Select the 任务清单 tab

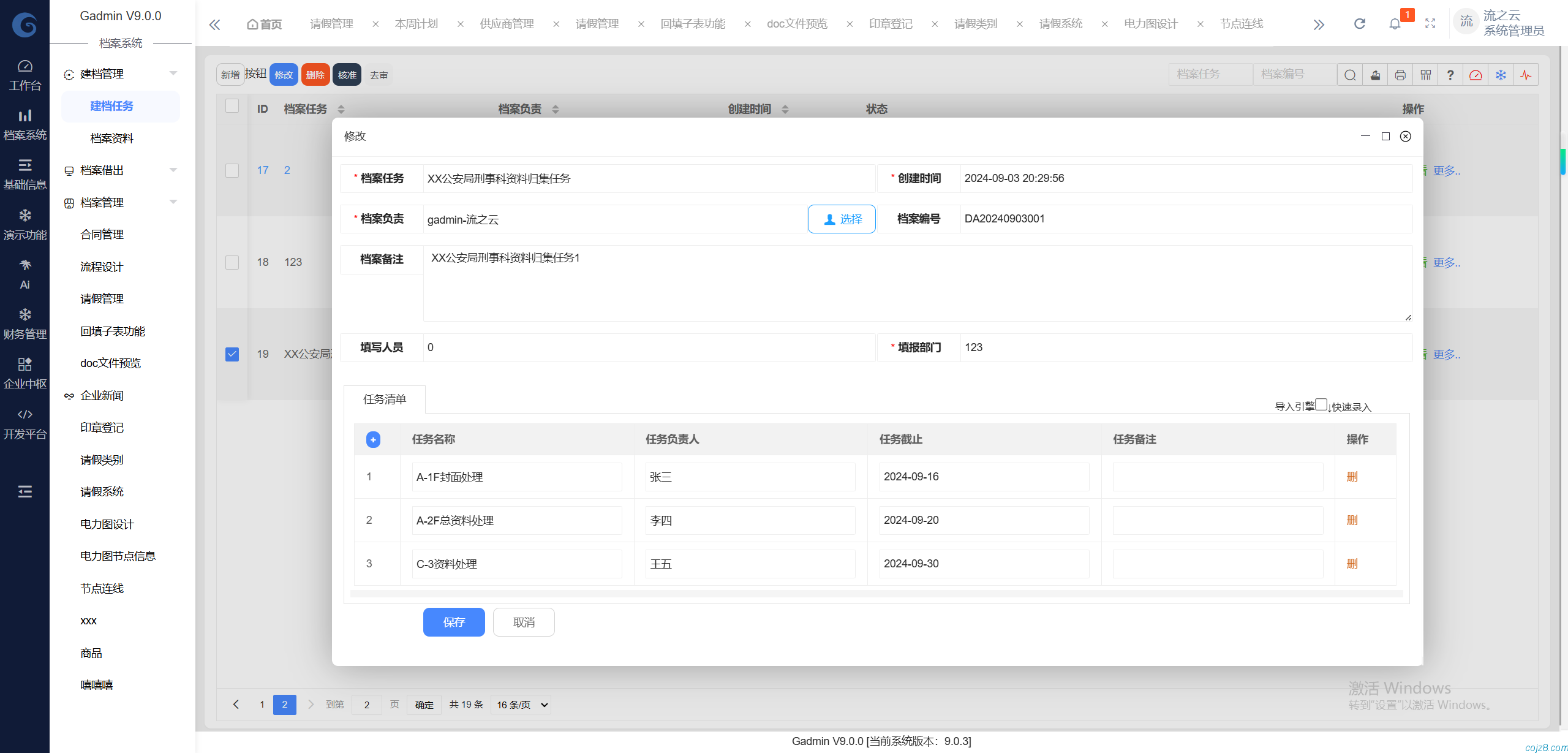pyautogui.click(x=384, y=399)
